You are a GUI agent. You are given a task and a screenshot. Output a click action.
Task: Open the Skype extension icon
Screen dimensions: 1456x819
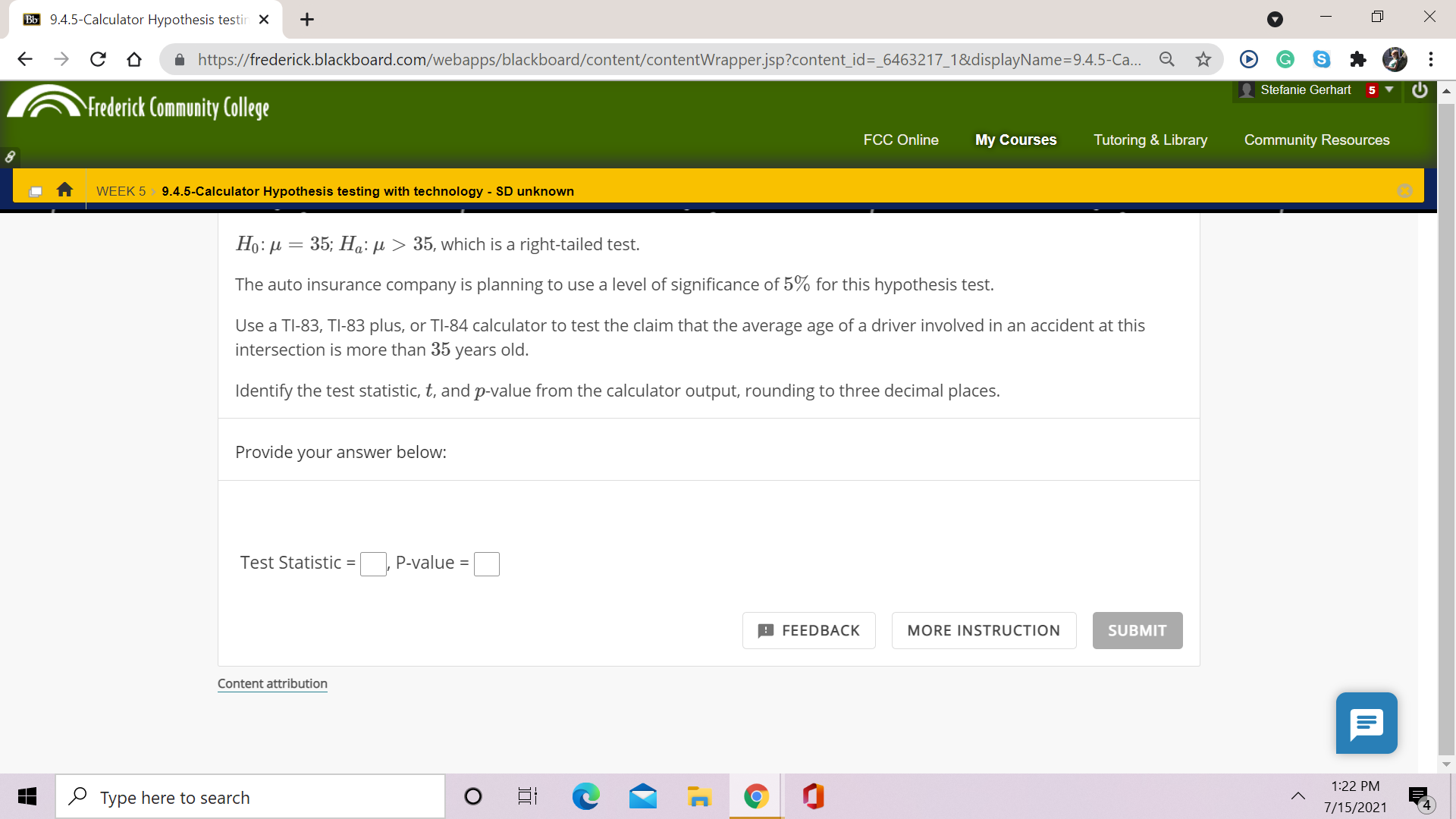click(x=1321, y=59)
